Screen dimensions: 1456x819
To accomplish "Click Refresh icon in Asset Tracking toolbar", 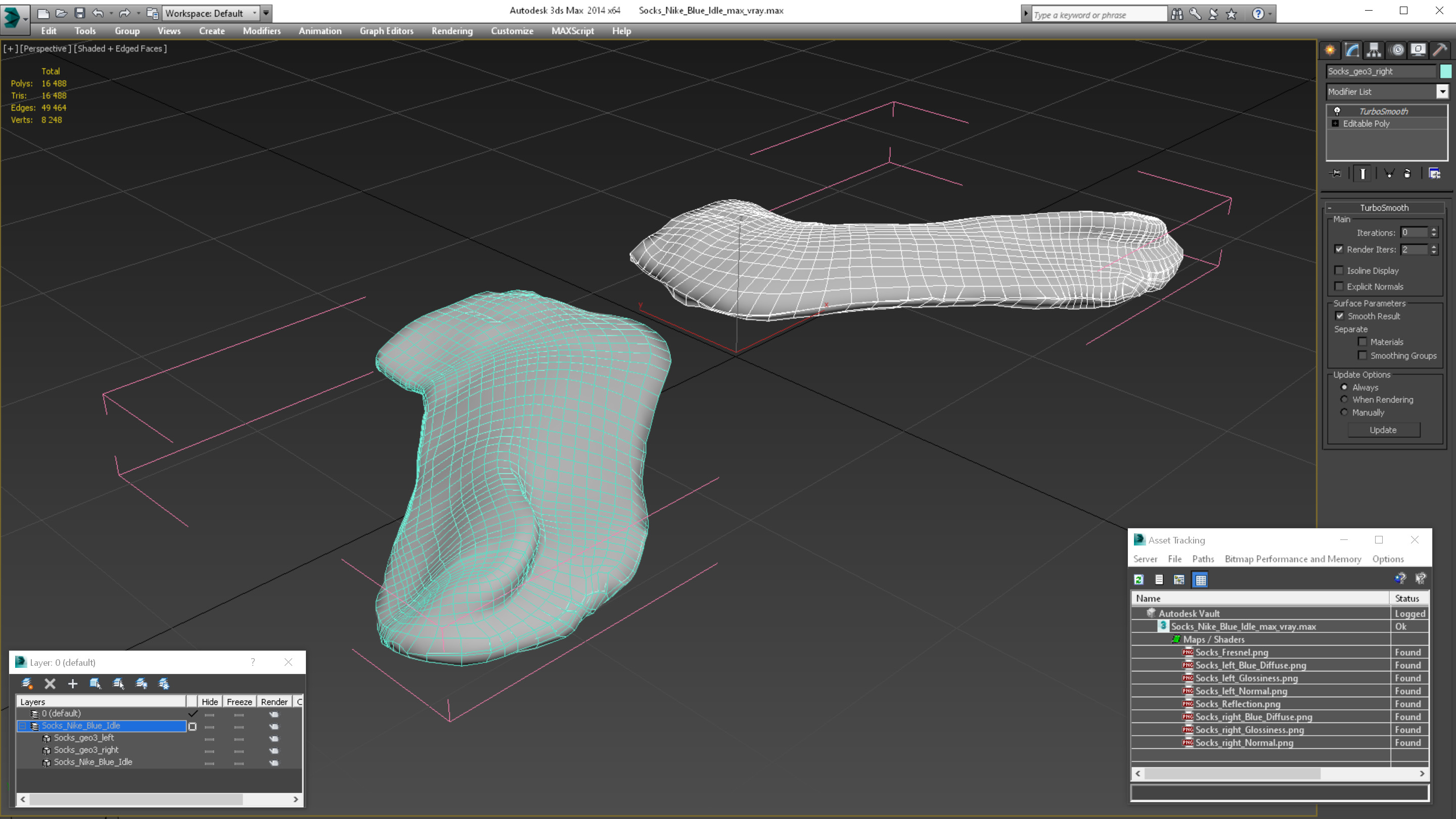I will 1139,579.
